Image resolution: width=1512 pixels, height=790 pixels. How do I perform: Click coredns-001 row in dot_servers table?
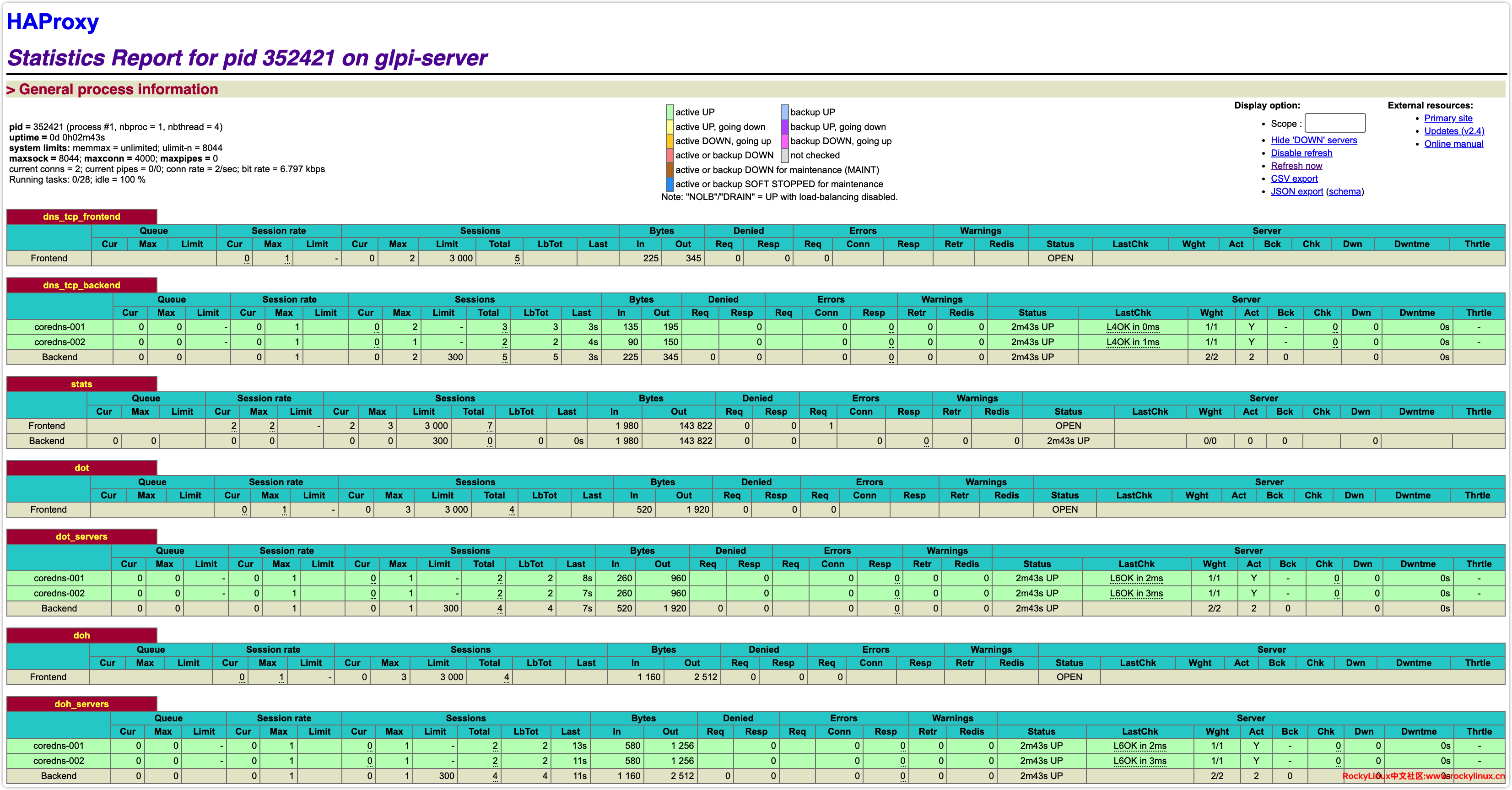coord(59,578)
